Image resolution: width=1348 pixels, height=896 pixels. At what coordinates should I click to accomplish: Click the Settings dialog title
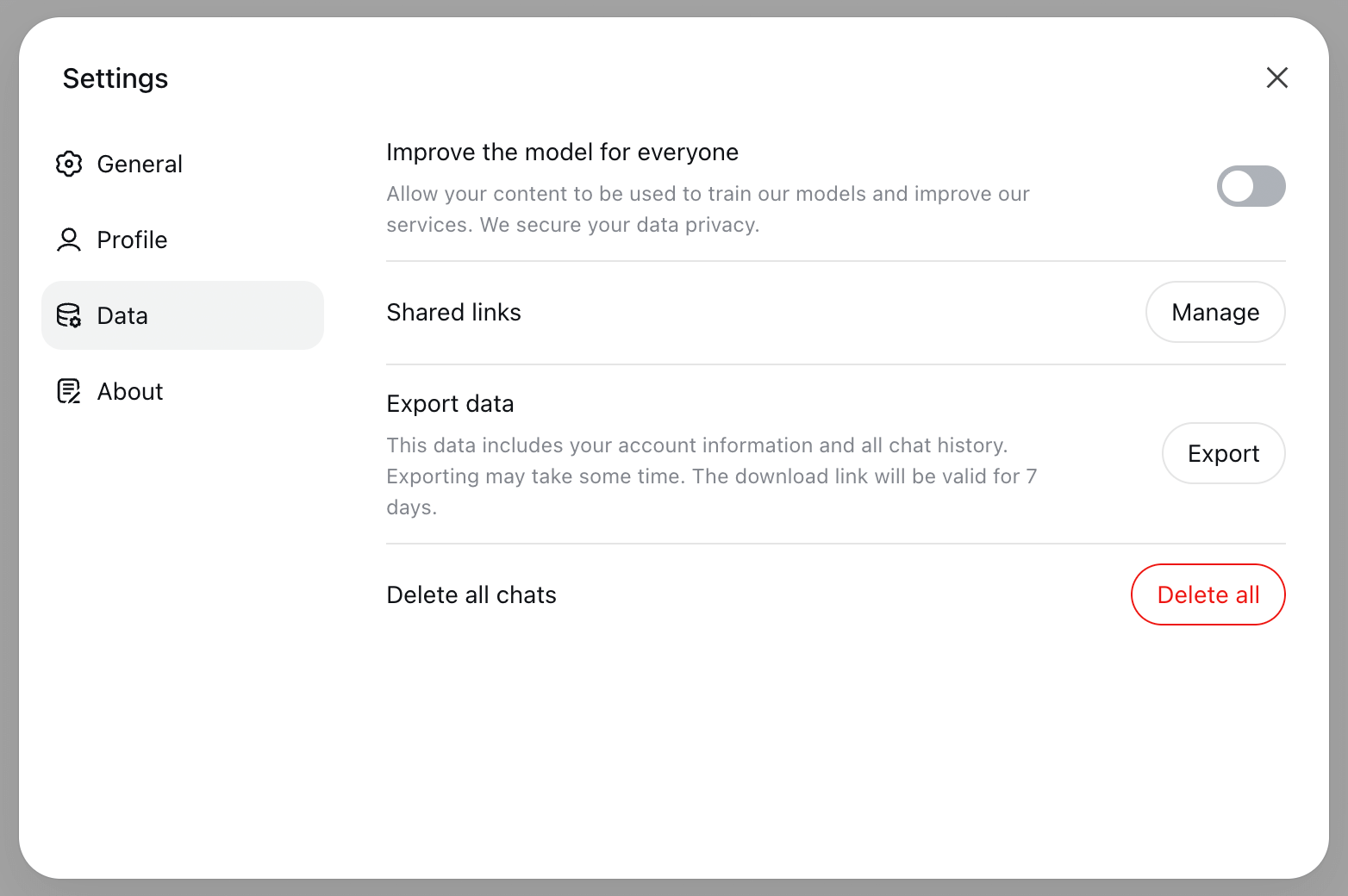click(115, 78)
